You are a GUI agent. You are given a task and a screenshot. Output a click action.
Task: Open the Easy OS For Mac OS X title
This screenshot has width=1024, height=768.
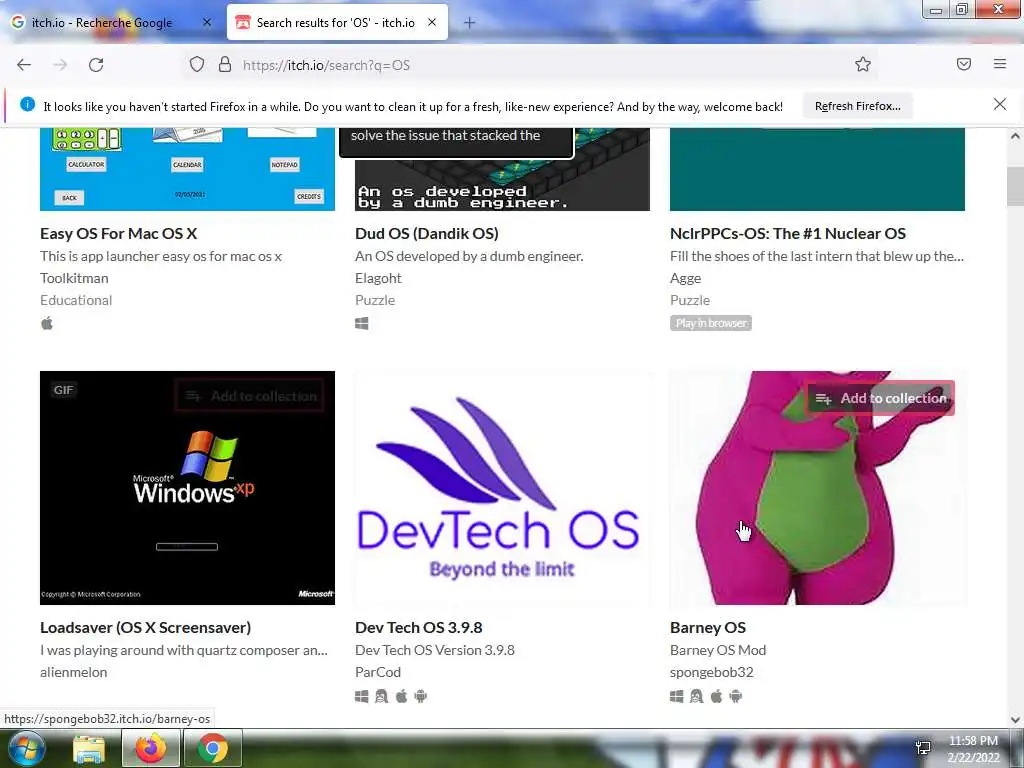[118, 234]
